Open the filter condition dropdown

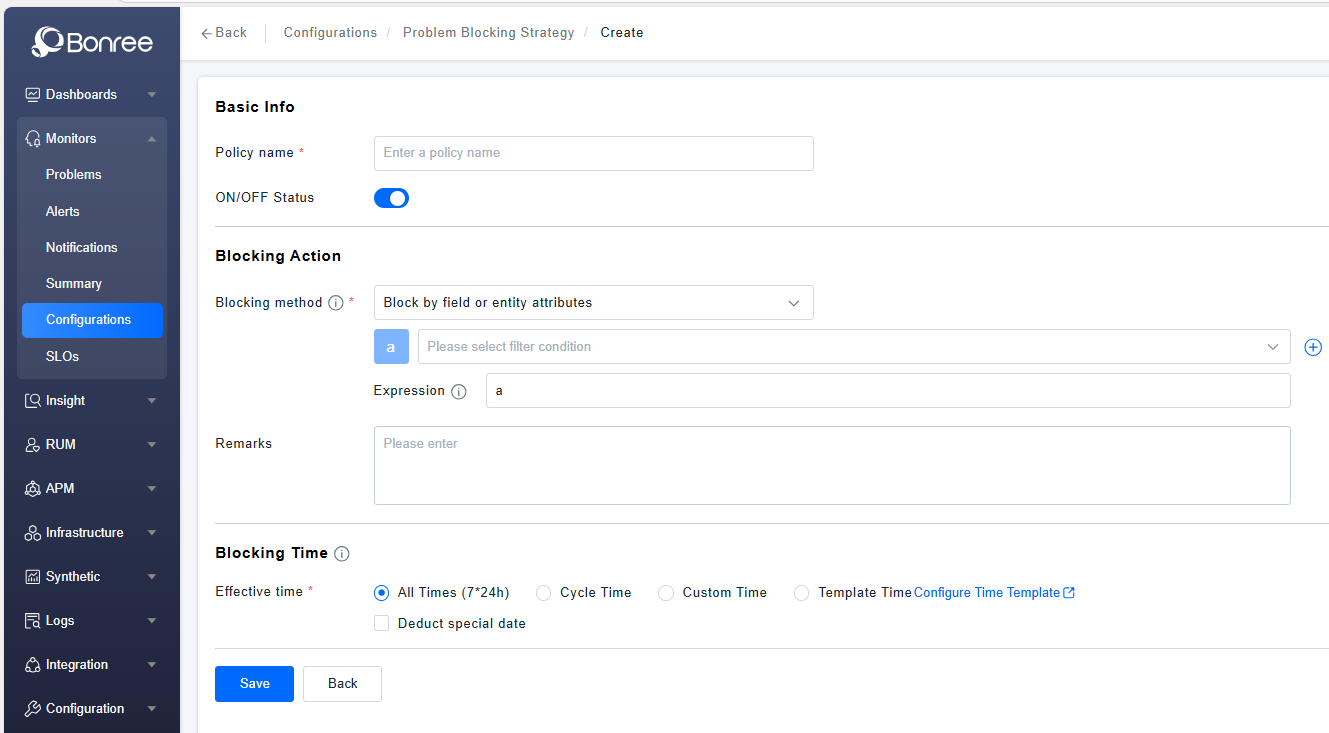pyautogui.click(x=853, y=347)
